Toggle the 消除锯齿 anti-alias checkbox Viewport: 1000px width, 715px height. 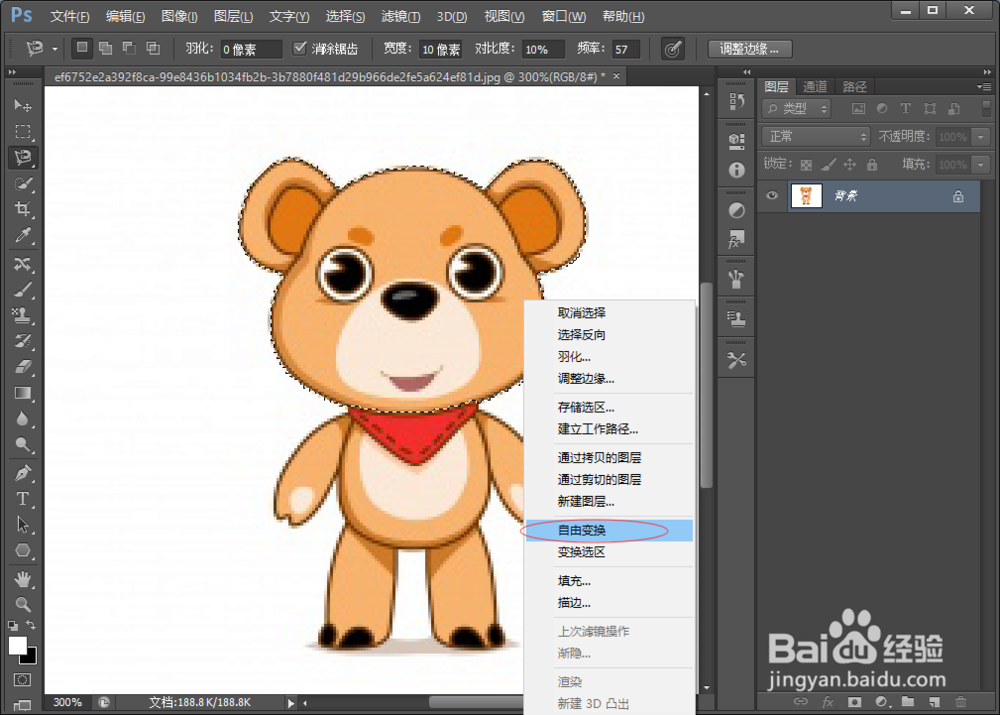[x=301, y=46]
